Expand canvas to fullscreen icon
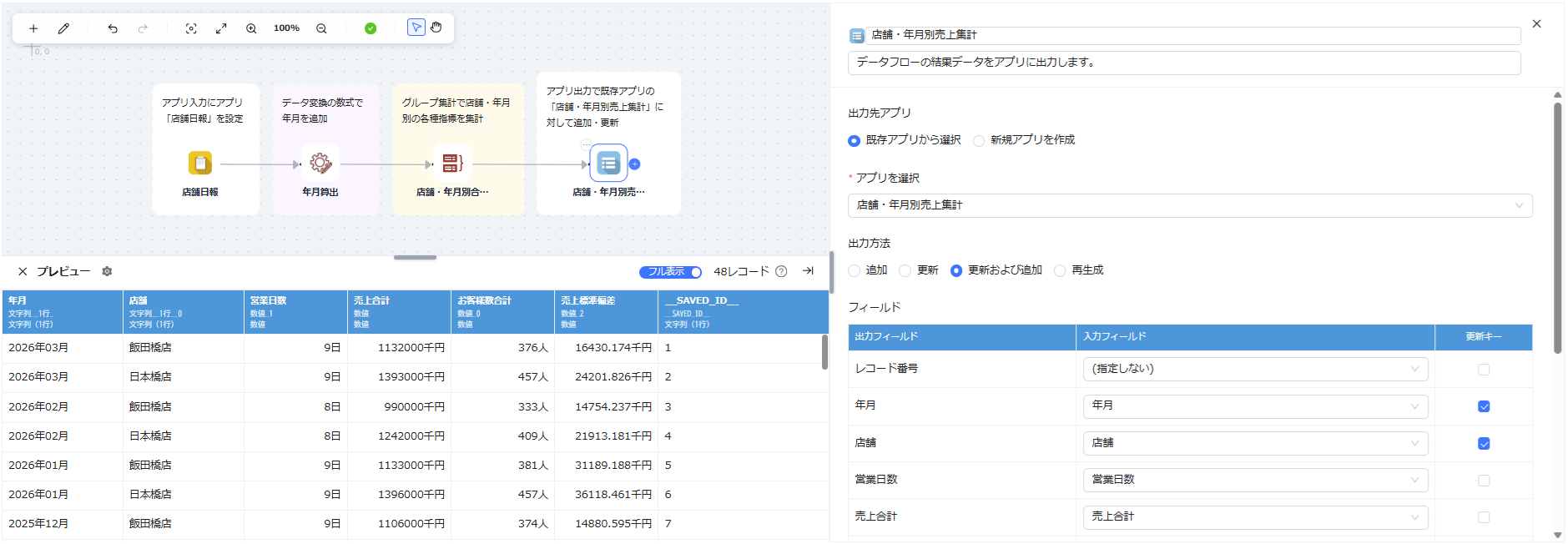This screenshot has height=544, width=1568. pyautogui.click(x=221, y=28)
